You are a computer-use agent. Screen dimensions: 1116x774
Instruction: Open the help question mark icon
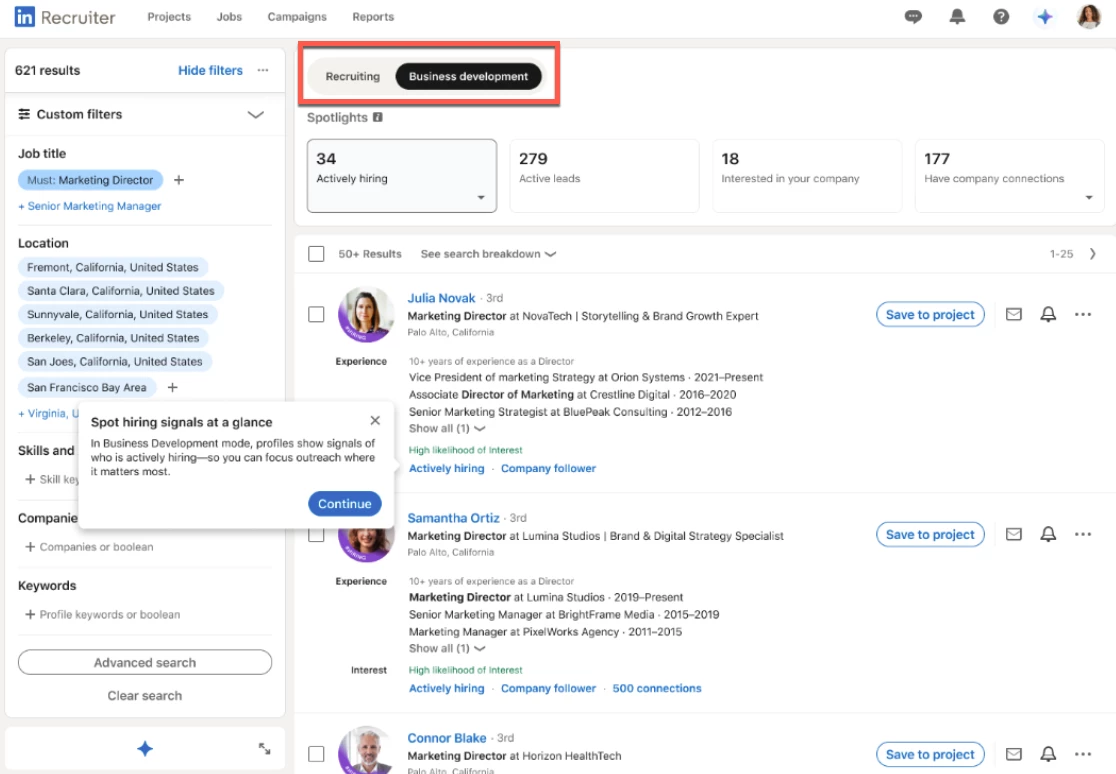coord(1001,16)
